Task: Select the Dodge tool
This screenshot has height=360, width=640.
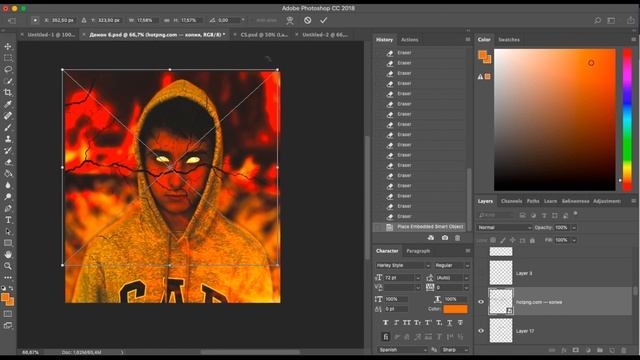Action: [x=8, y=197]
